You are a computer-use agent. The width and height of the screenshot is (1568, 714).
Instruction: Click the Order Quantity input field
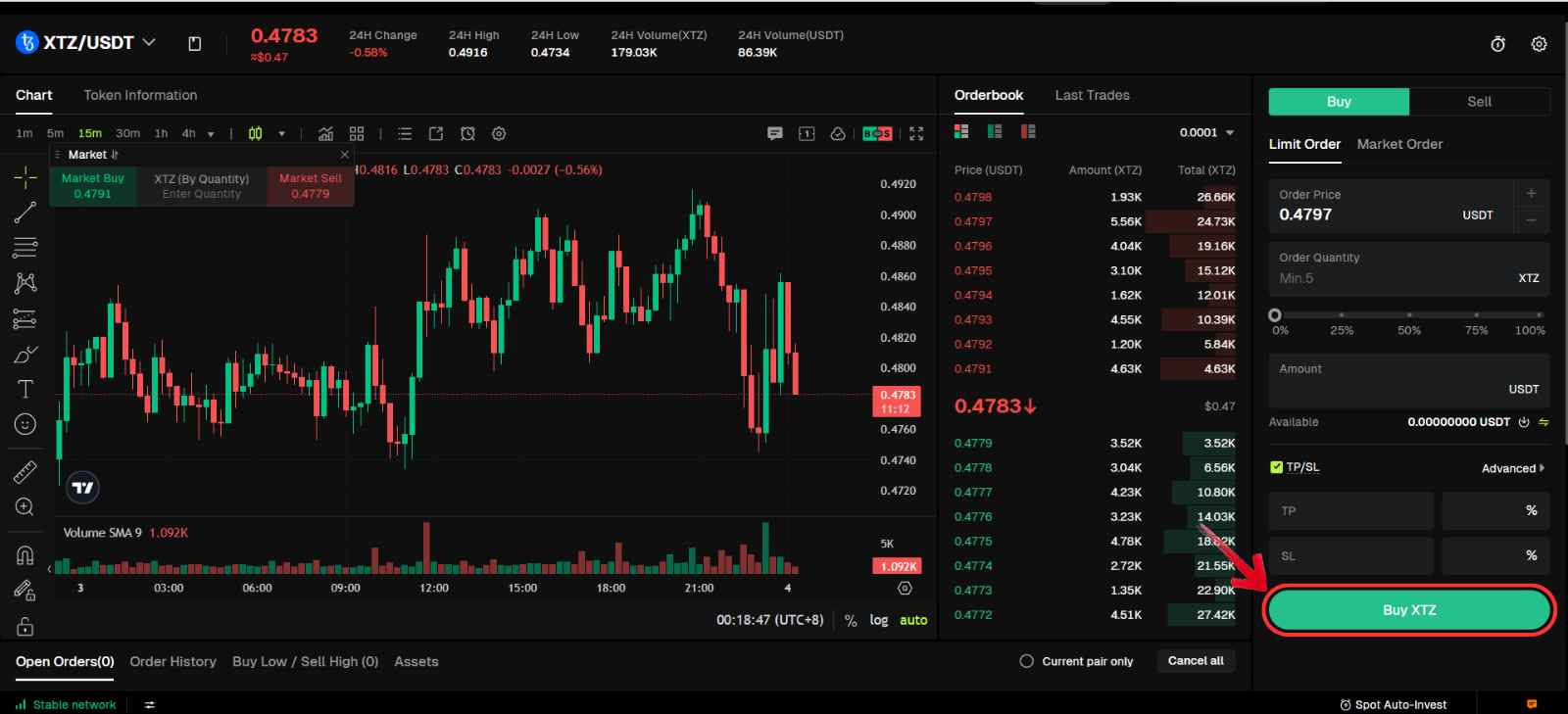point(1392,278)
